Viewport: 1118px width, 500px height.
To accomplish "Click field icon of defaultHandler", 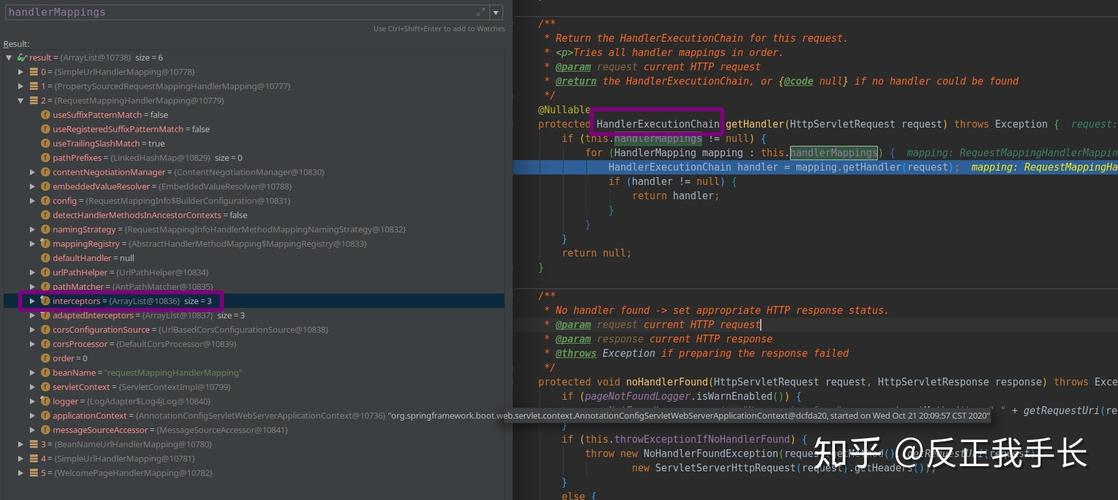I will tap(46, 258).
